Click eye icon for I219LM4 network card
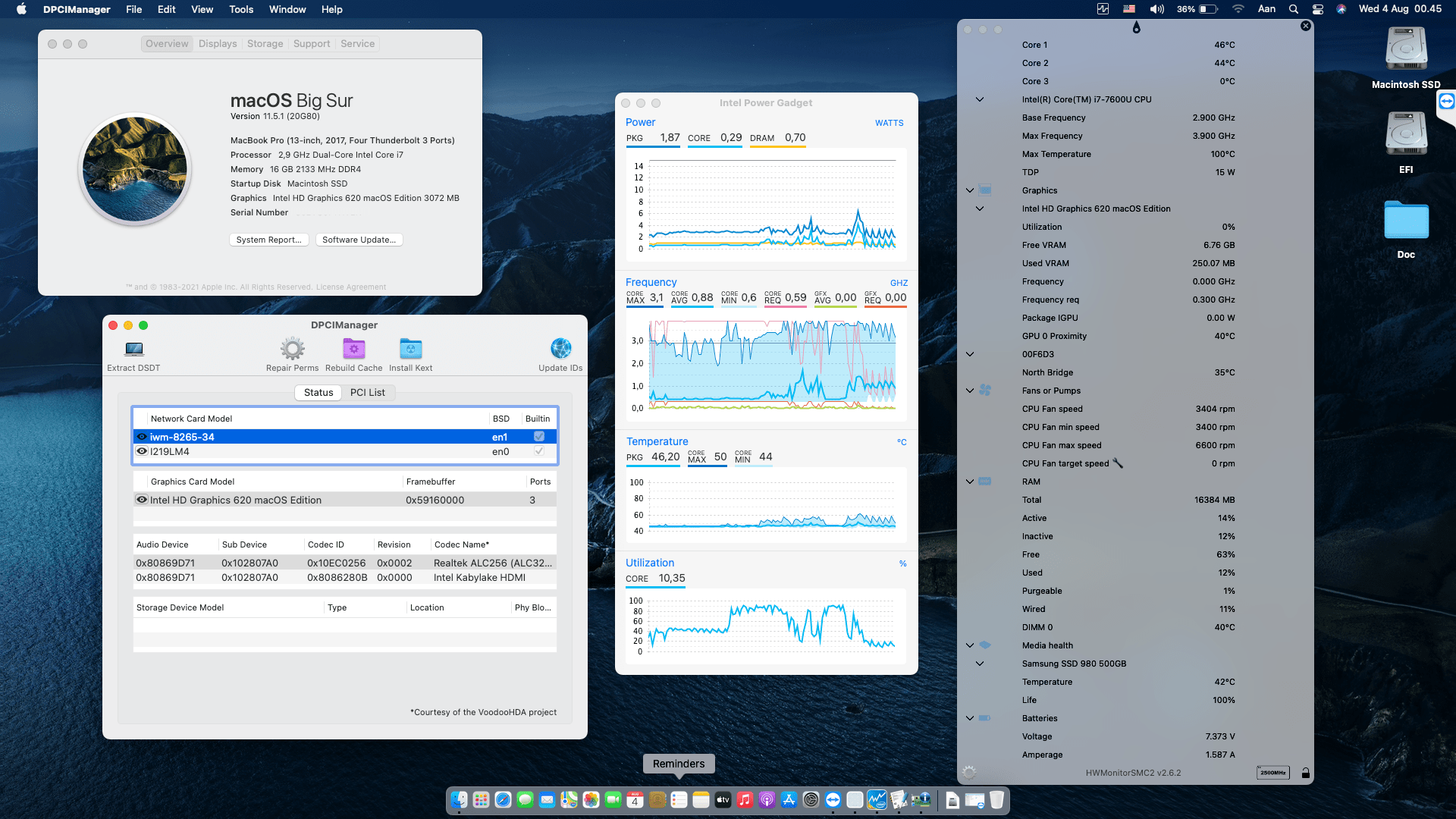This screenshot has height=819, width=1456. [x=142, y=451]
